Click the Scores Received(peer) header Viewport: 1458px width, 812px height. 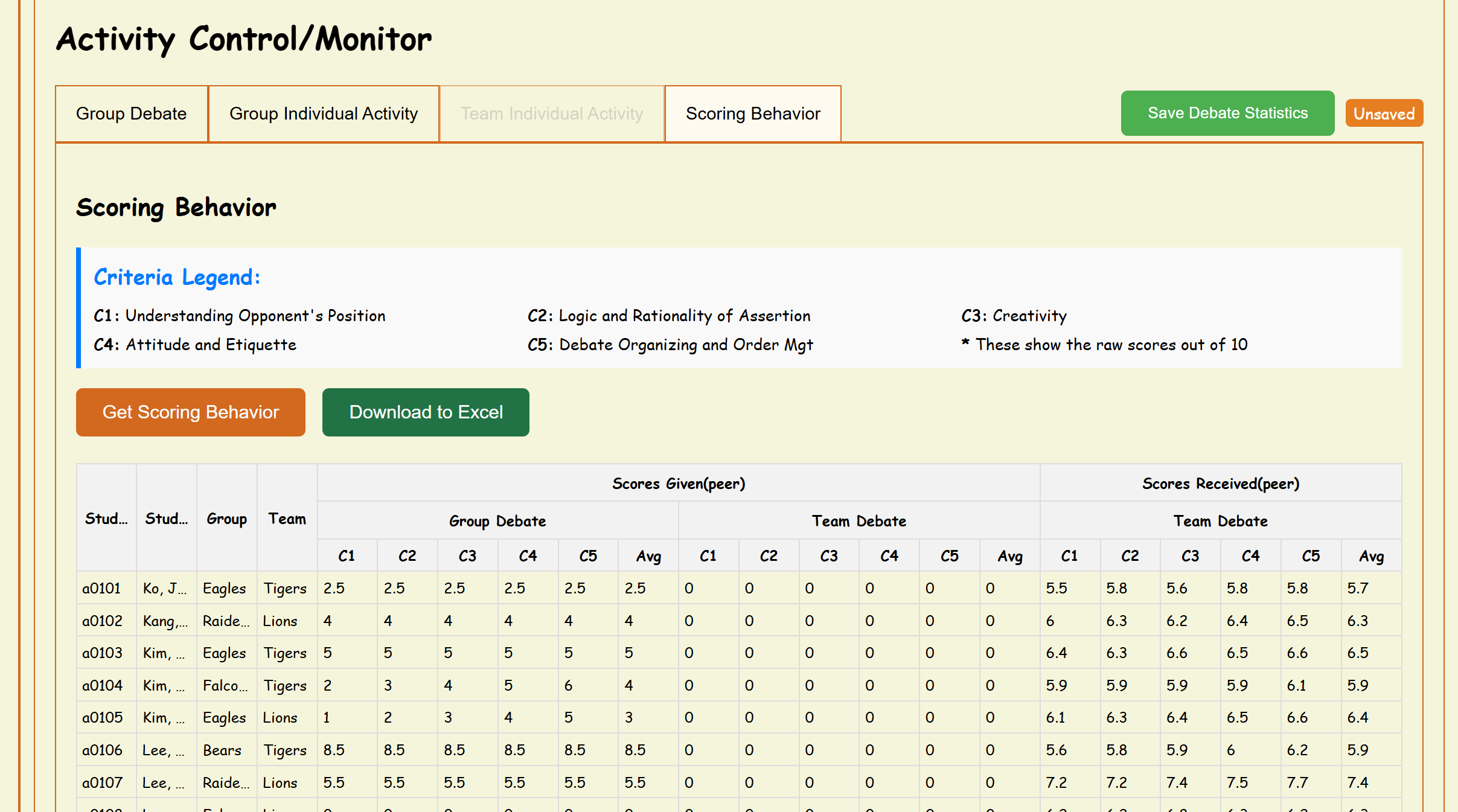point(1220,484)
